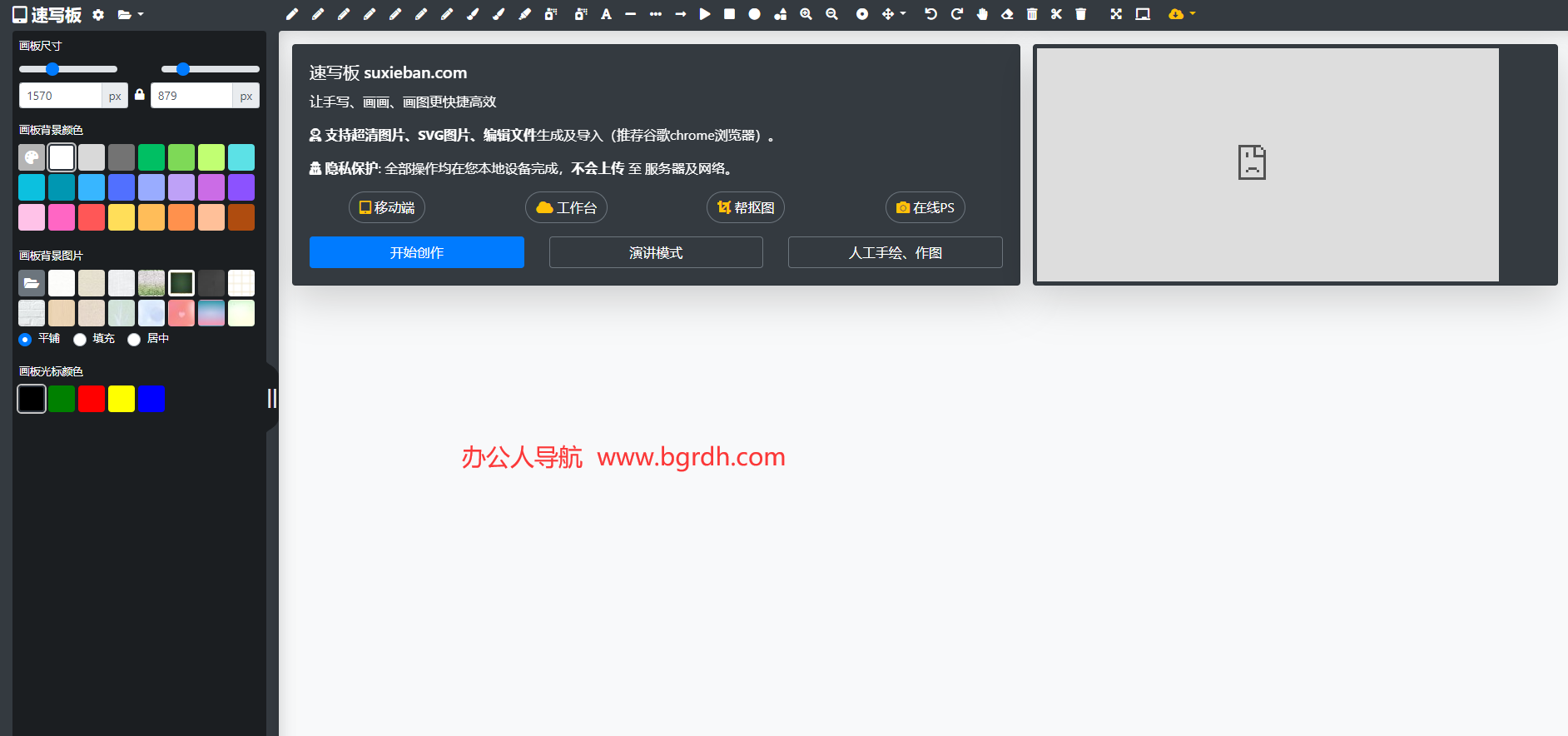Image resolution: width=1568 pixels, height=736 pixels.
Task: Click the 演讲模式 button
Action: (656, 252)
